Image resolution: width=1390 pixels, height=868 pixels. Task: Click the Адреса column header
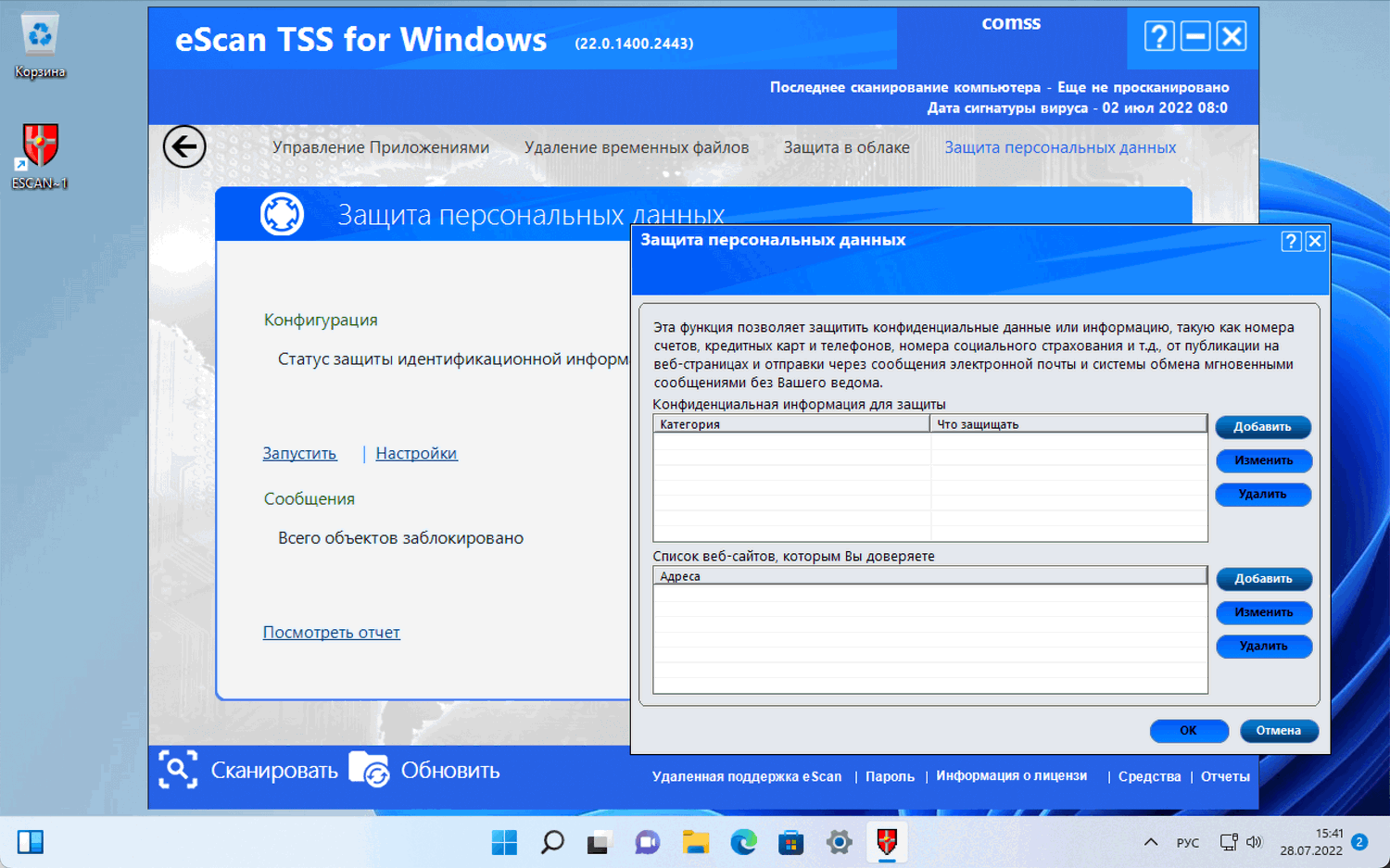[930, 576]
